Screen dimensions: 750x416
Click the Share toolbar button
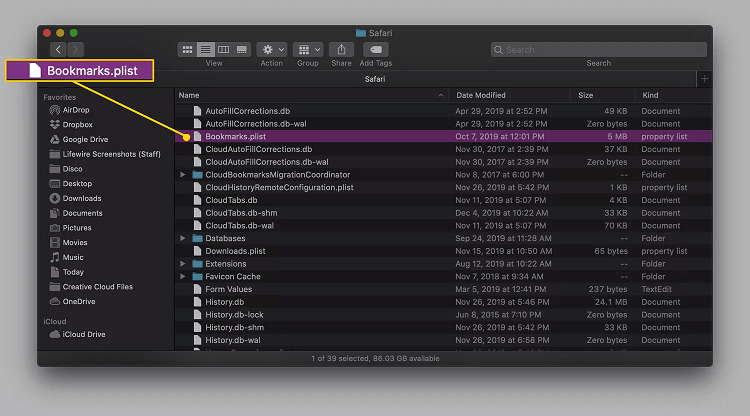point(342,49)
